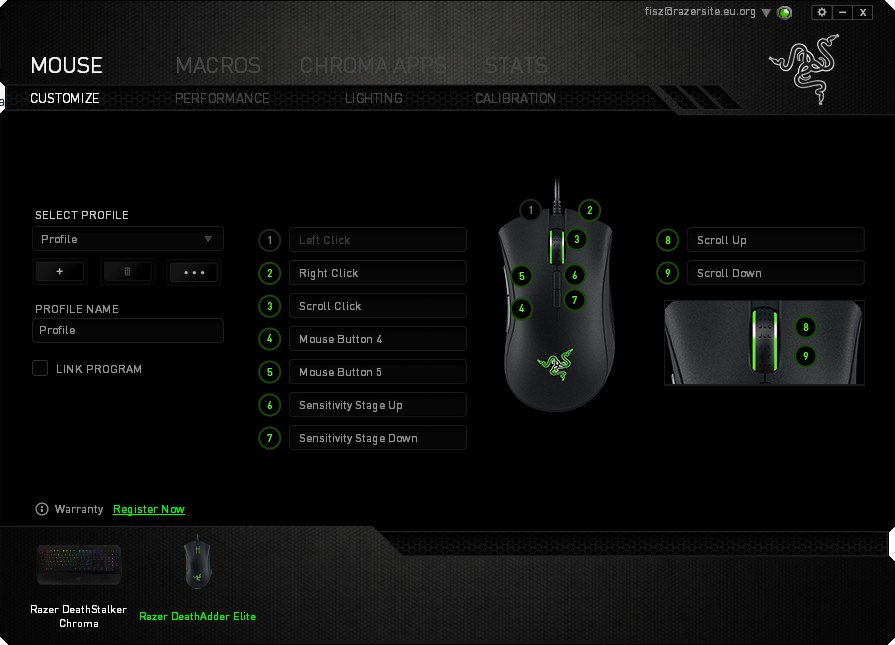Open the settings gear in title bar
The height and width of the screenshot is (645, 895).
pyautogui.click(x=822, y=12)
